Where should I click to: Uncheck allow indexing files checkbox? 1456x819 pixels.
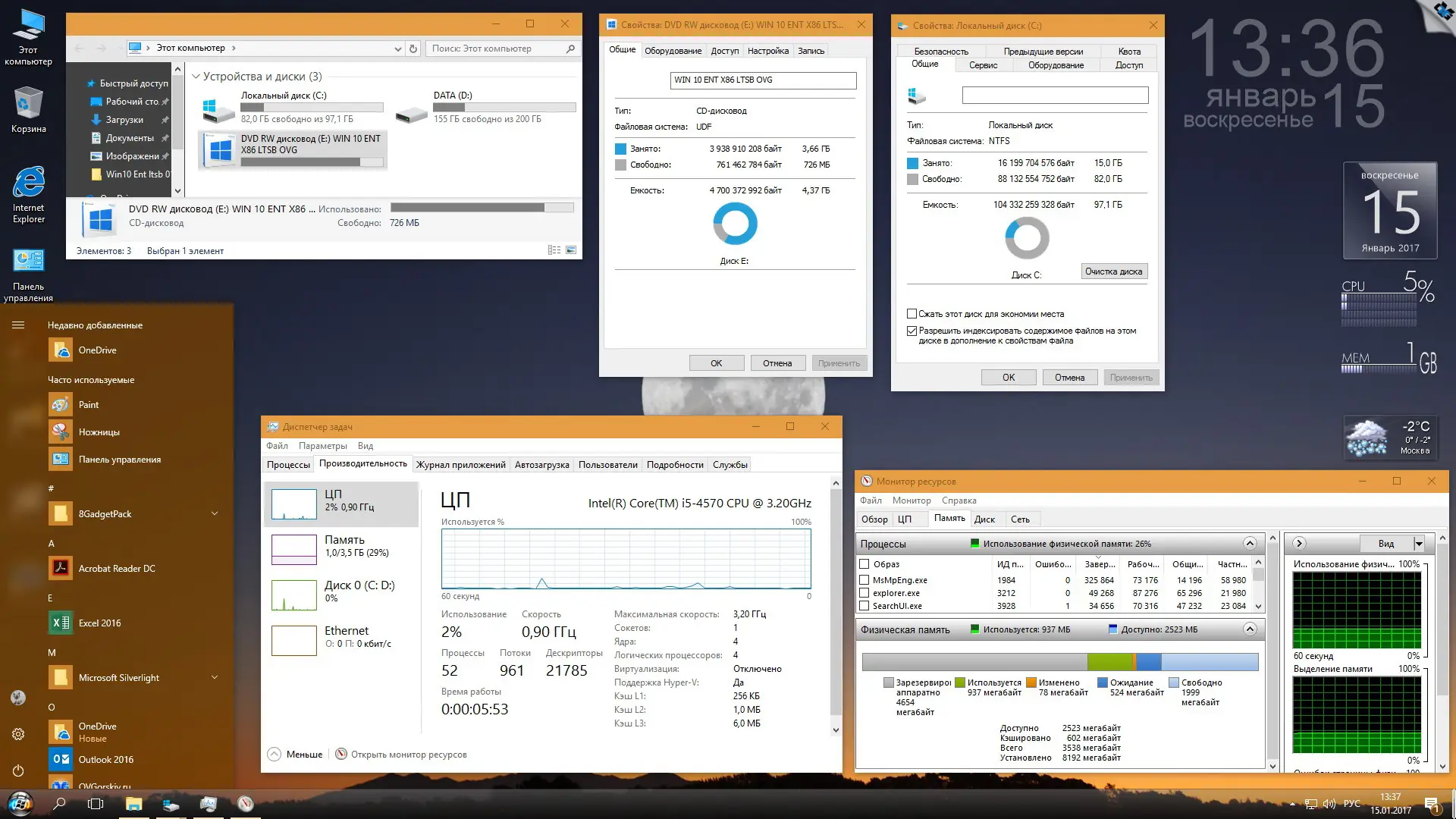click(x=912, y=331)
